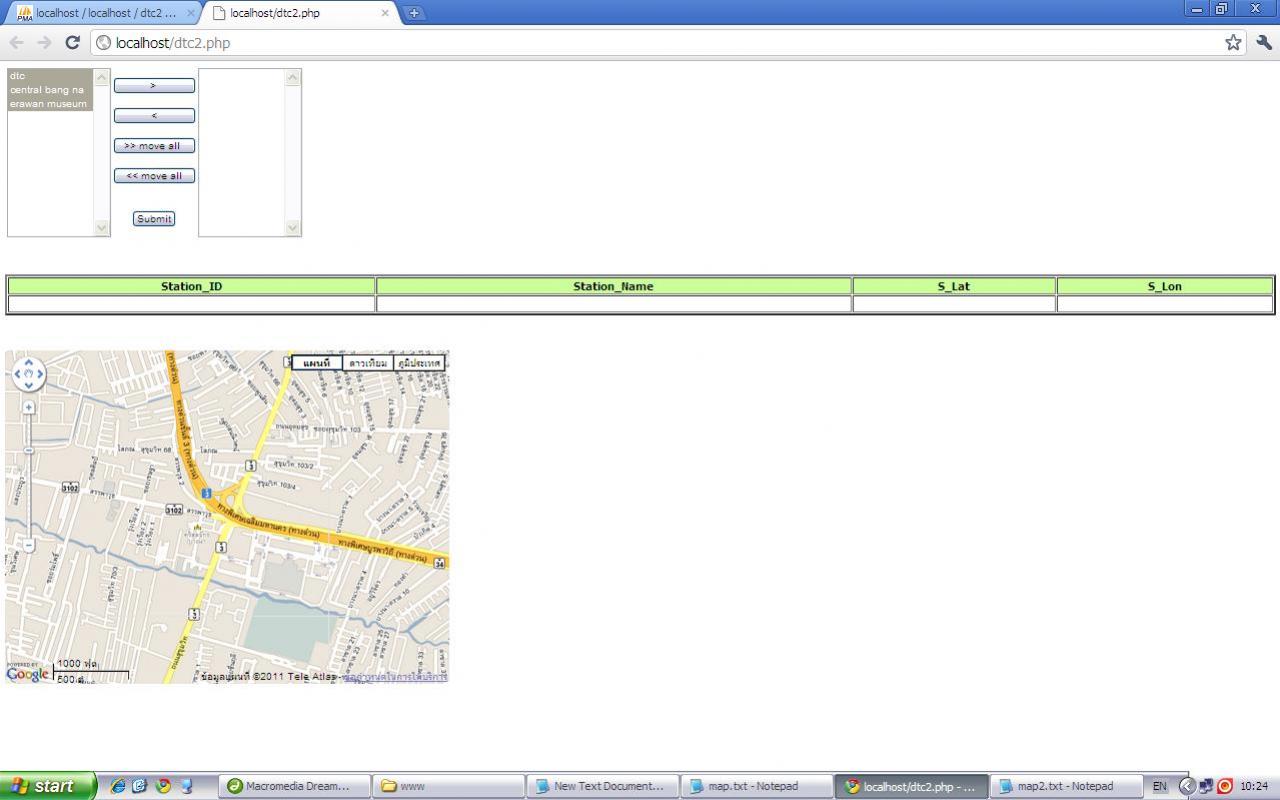The image size is (1280, 800).
Task: Open the www folder window from taskbar
Action: tap(449, 786)
